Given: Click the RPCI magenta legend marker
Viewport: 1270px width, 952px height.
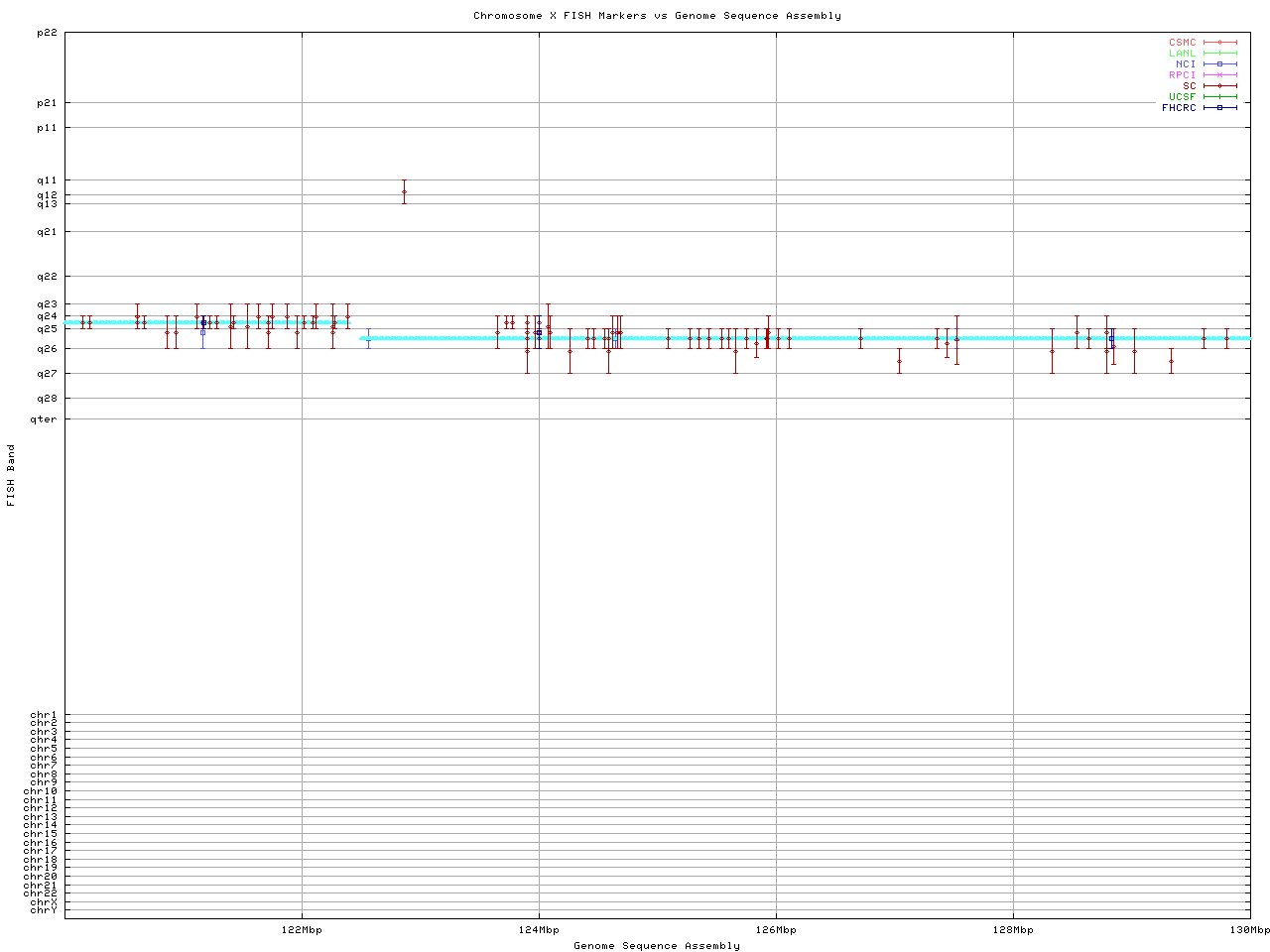Looking at the screenshot, I should click(x=1219, y=75).
